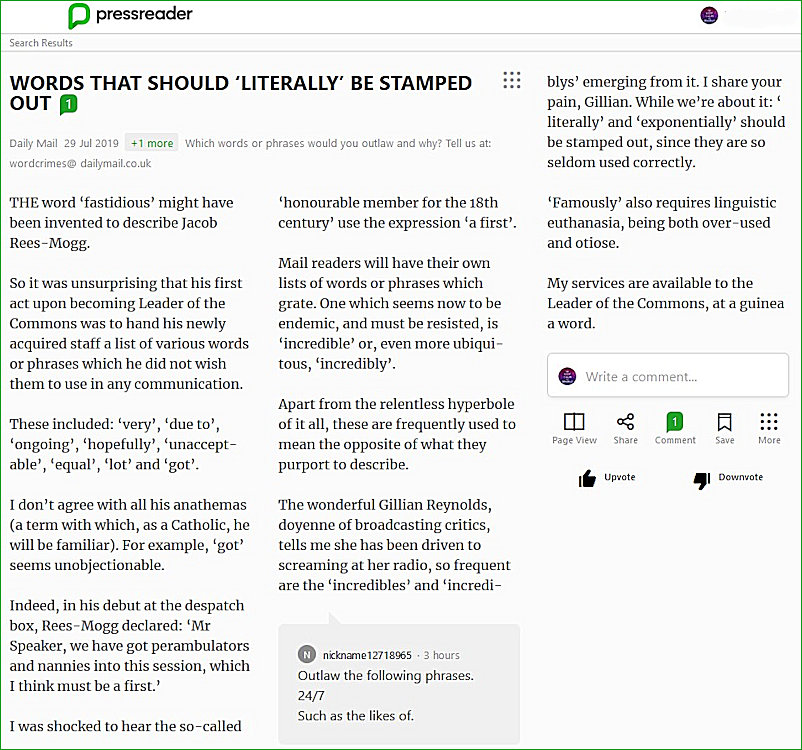The width and height of the screenshot is (802, 750).
Task: Share this article
Action: [625, 427]
